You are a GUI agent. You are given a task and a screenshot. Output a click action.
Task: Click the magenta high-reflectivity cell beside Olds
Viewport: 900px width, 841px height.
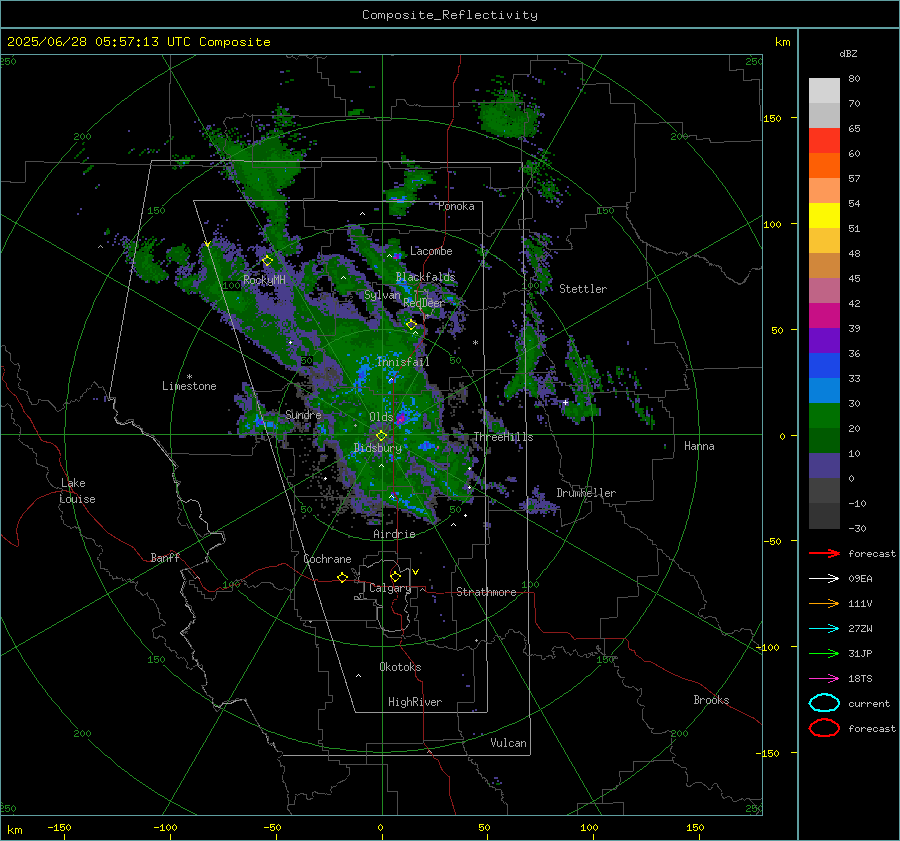[x=401, y=418]
